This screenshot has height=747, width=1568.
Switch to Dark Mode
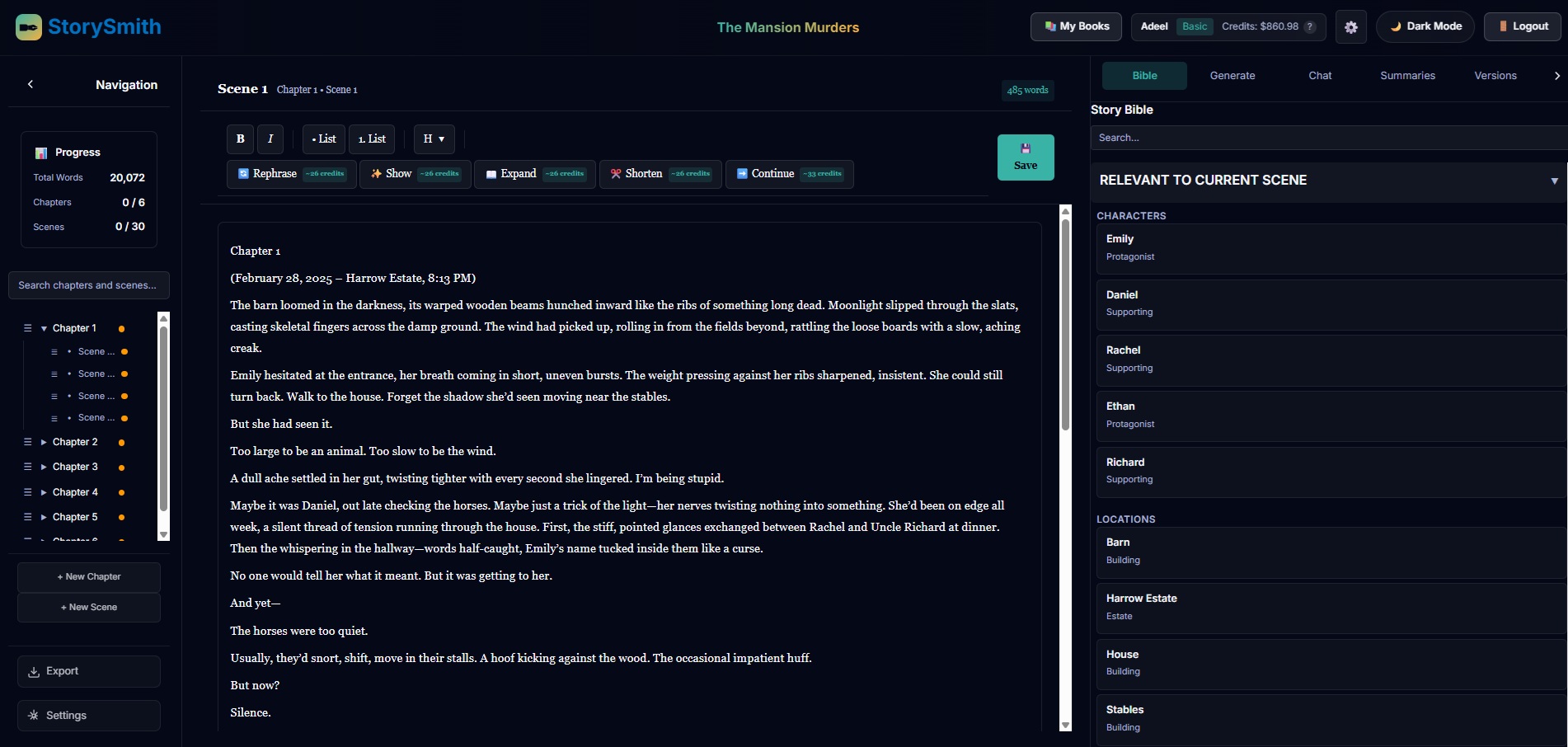point(1425,26)
